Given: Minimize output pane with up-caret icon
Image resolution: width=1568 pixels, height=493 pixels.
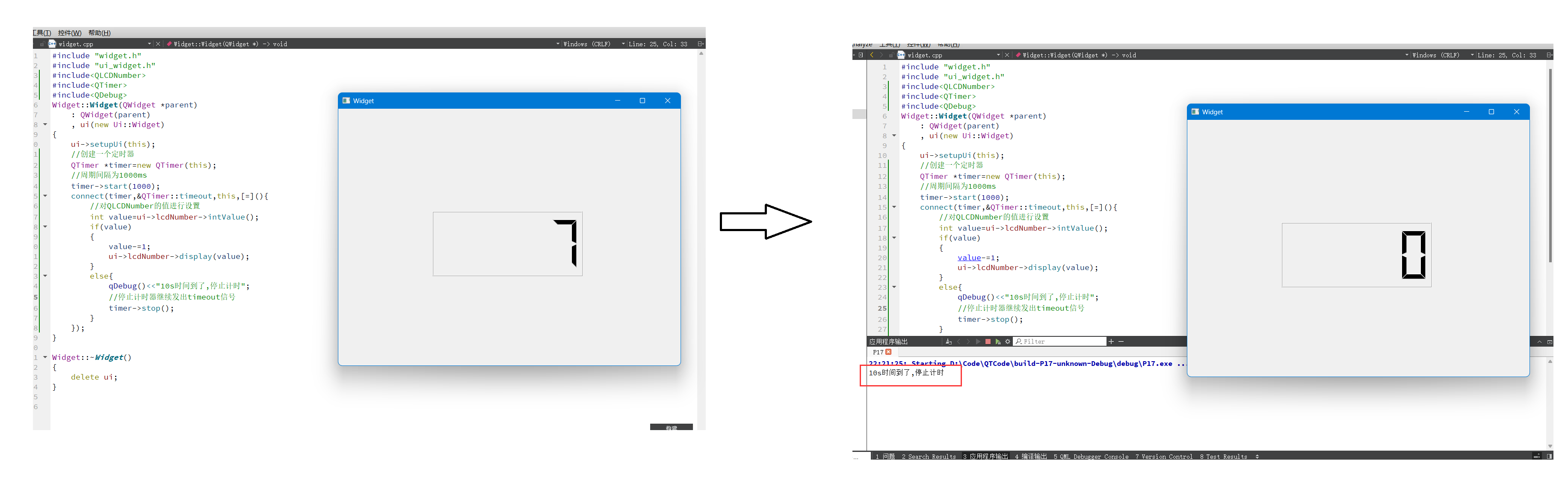Looking at the screenshot, I should [1539, 342].
